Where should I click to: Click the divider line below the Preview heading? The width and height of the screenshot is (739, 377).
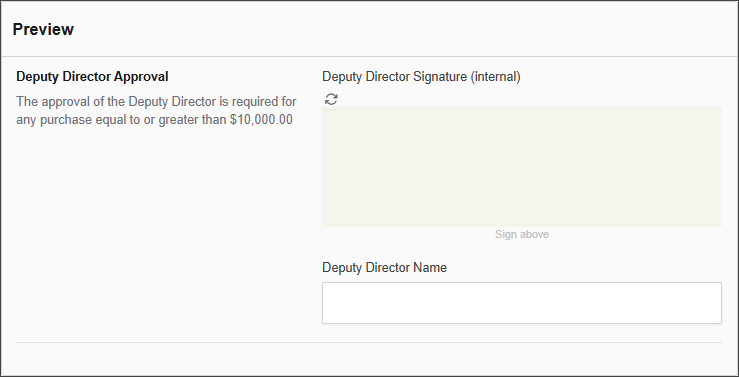(x=370, y=57)
